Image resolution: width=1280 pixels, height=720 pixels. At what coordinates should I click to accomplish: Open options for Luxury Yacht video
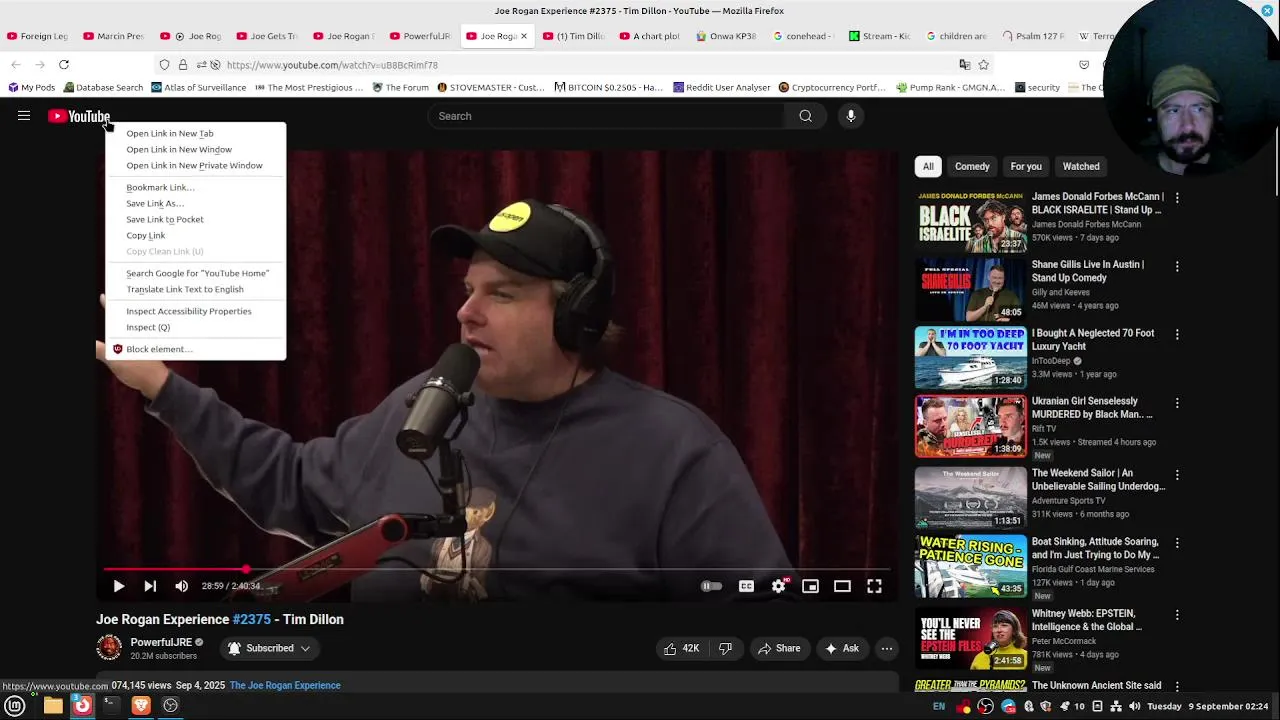[1177, 334]
